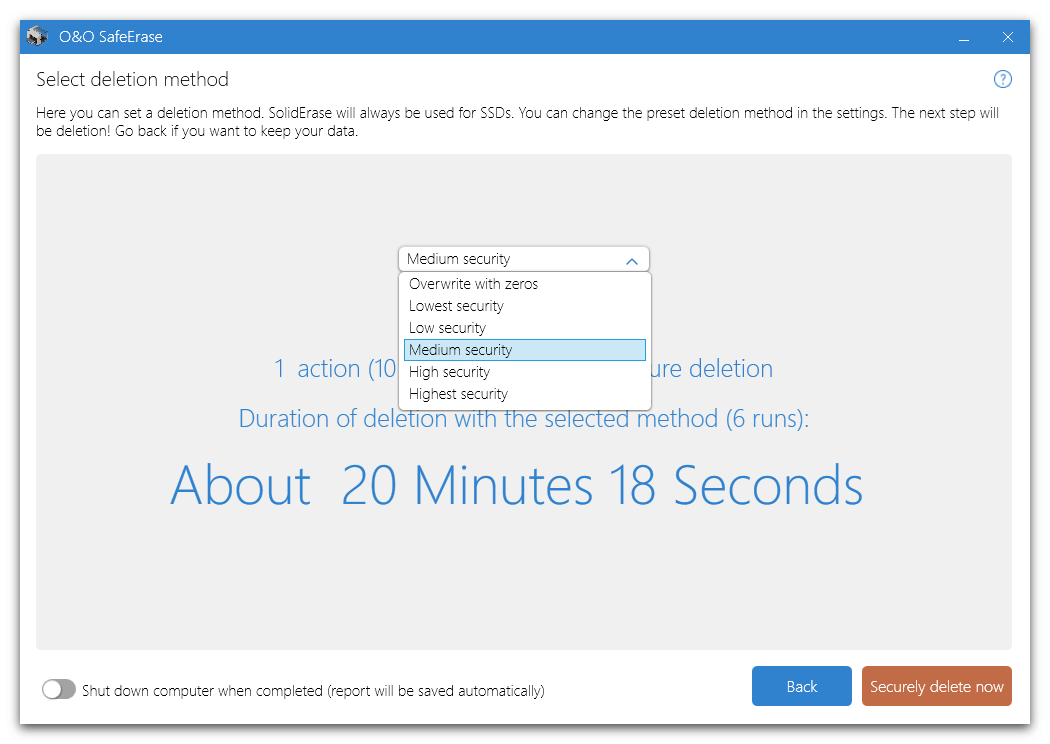Choose Overwrite with zeros method
The height and width of the screenshot is (744, 1050).
(524, 284)
